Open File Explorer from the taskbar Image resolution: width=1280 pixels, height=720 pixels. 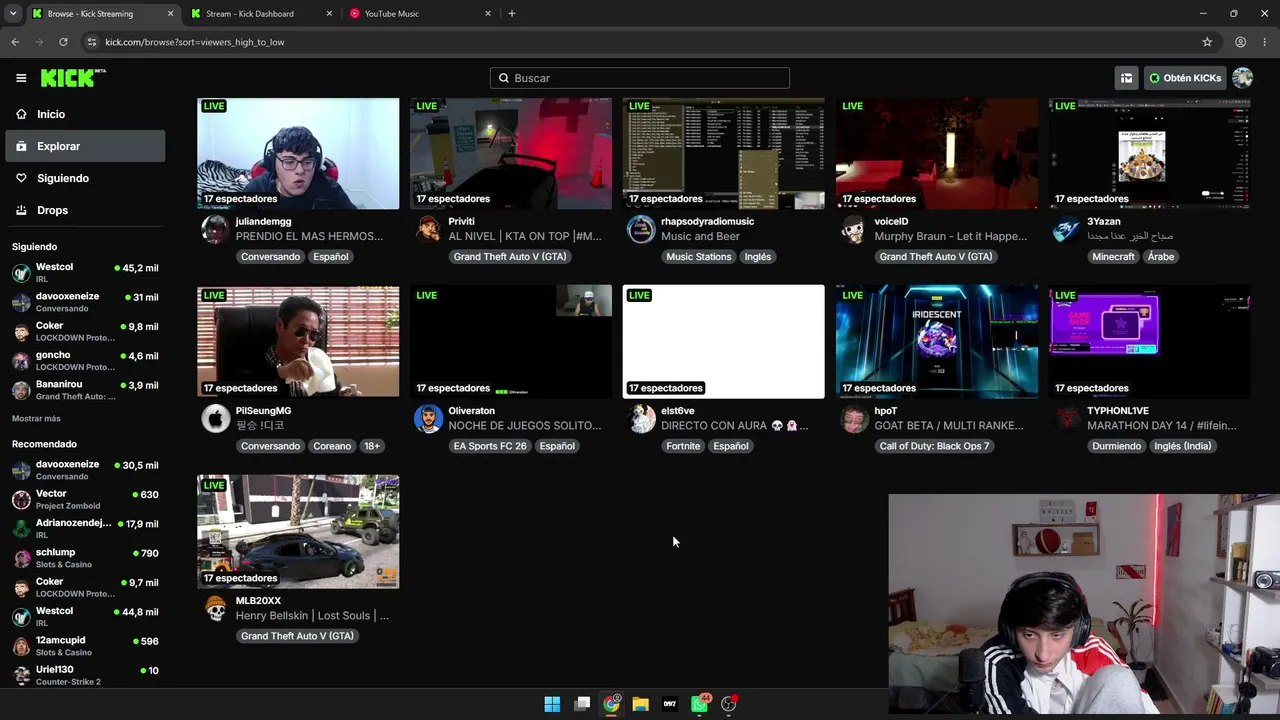coord(641,704)
